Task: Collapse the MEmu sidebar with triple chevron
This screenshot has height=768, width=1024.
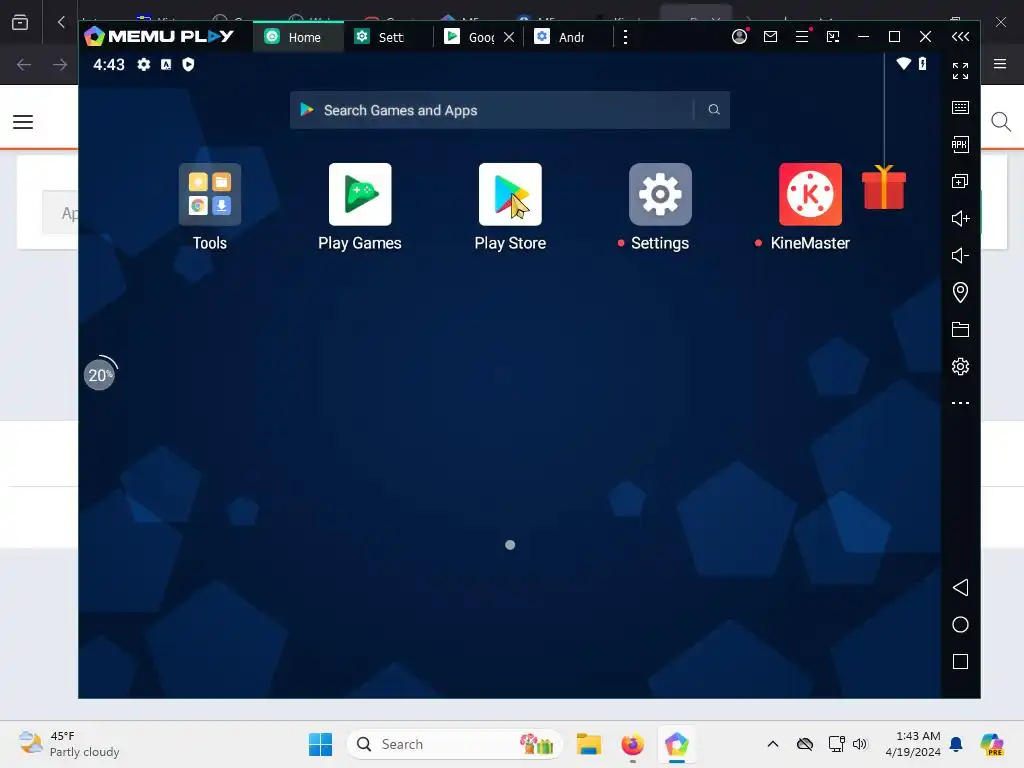Action: 961,37
